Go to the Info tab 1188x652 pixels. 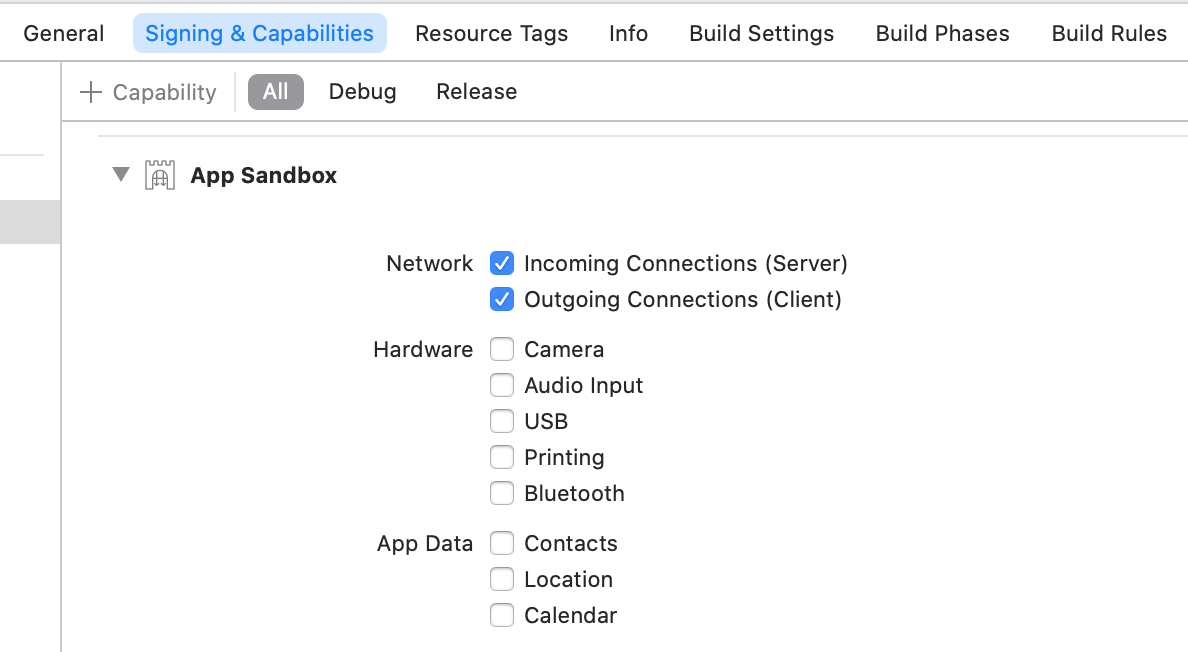click(628, 33)
